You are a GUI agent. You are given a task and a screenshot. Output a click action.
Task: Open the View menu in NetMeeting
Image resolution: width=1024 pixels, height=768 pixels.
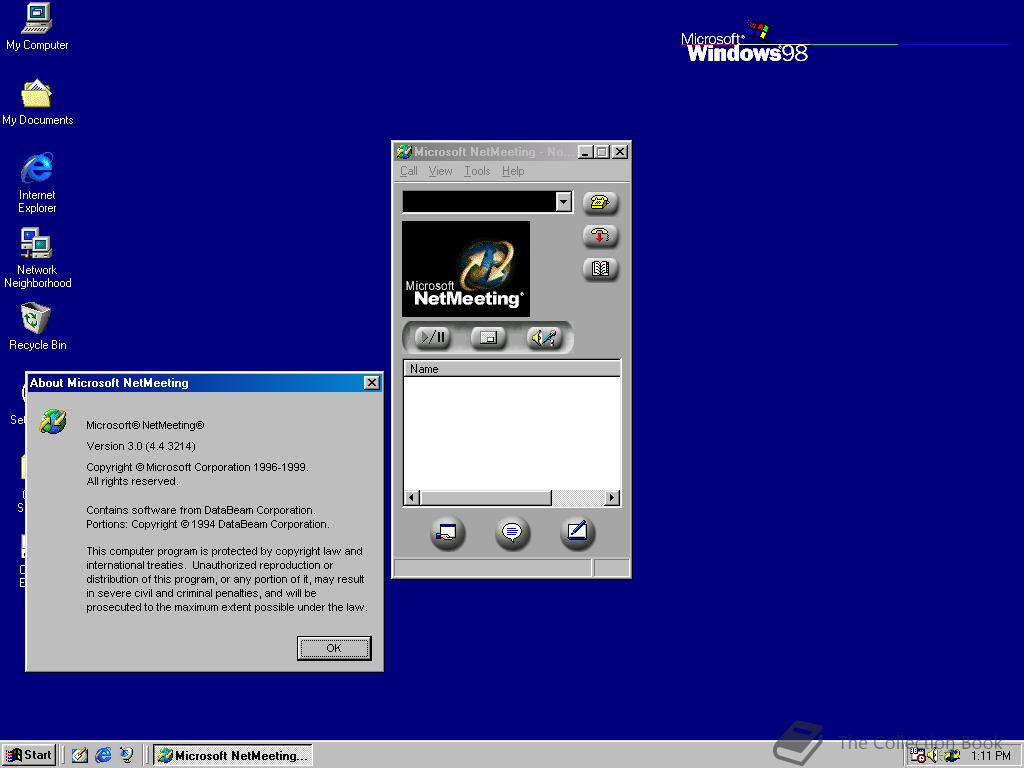click(440, 171)
